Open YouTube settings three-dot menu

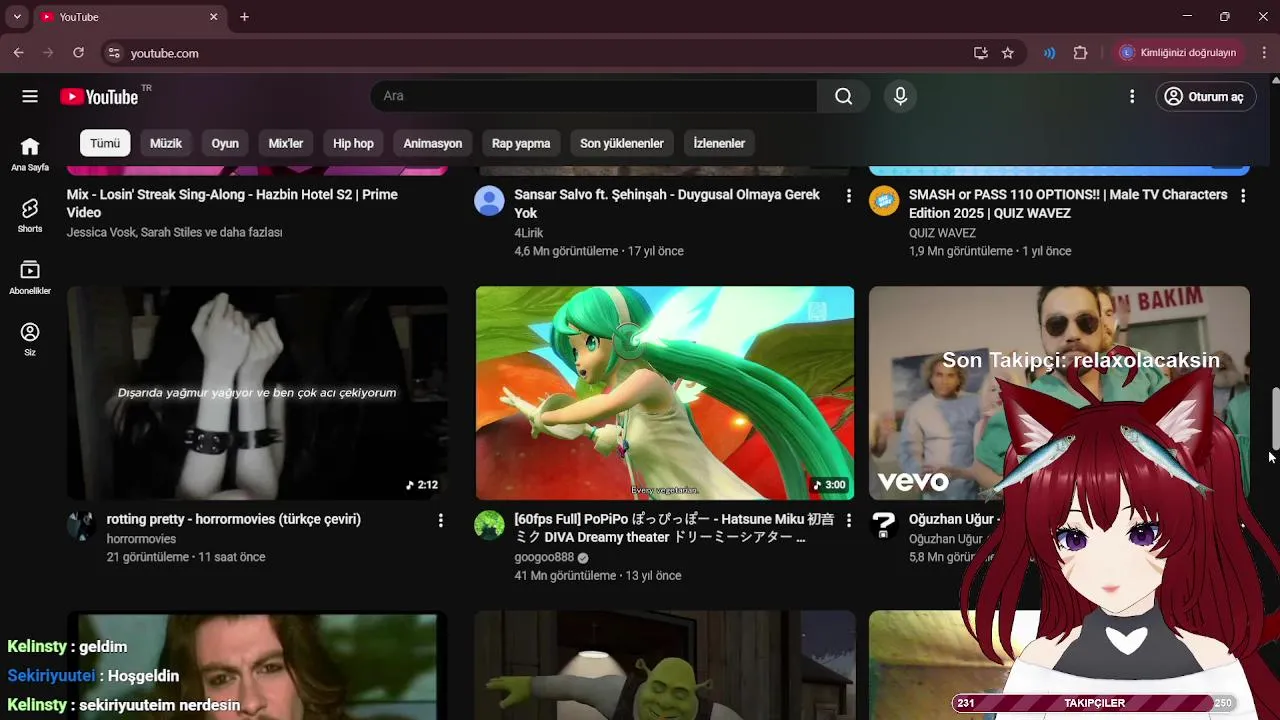click(1132, 96)
